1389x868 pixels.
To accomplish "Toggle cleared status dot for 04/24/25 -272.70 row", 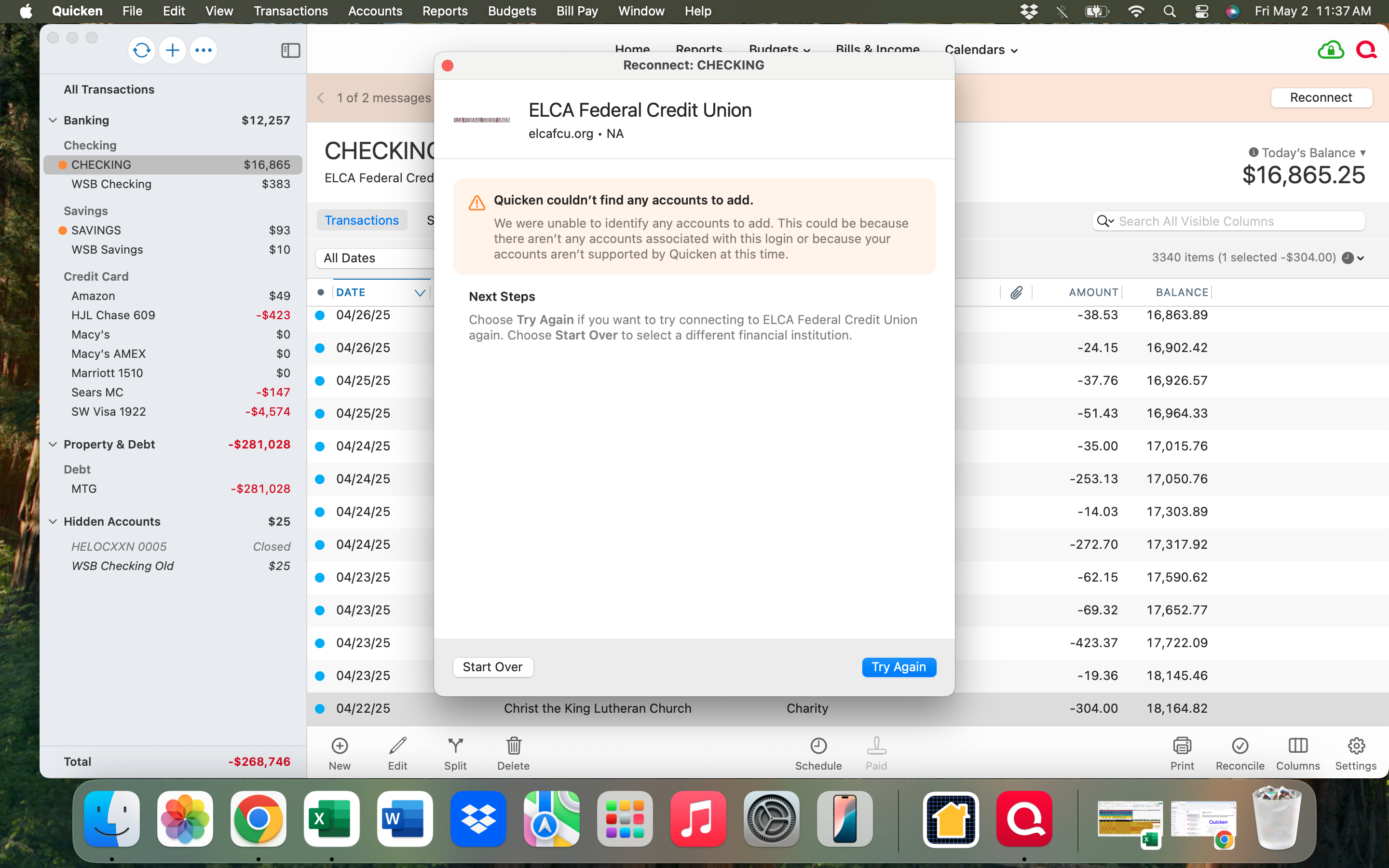I will coord(320,545).
